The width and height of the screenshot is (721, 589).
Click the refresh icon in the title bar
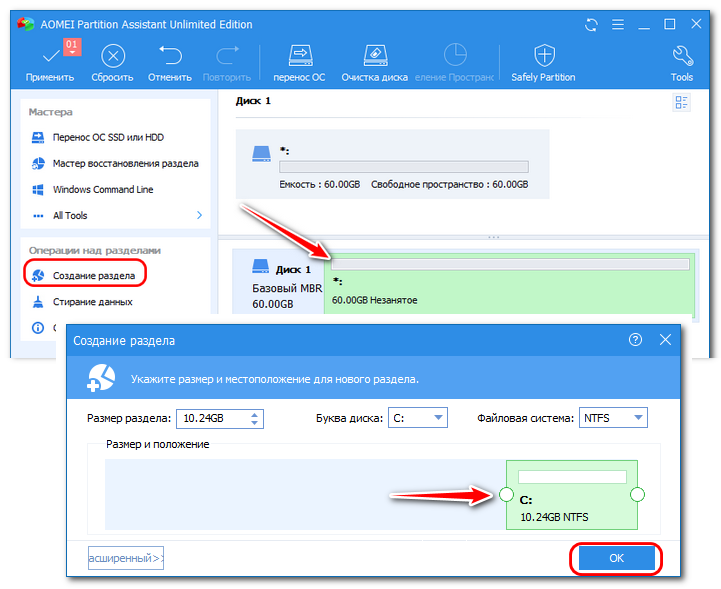coord(591,24)
